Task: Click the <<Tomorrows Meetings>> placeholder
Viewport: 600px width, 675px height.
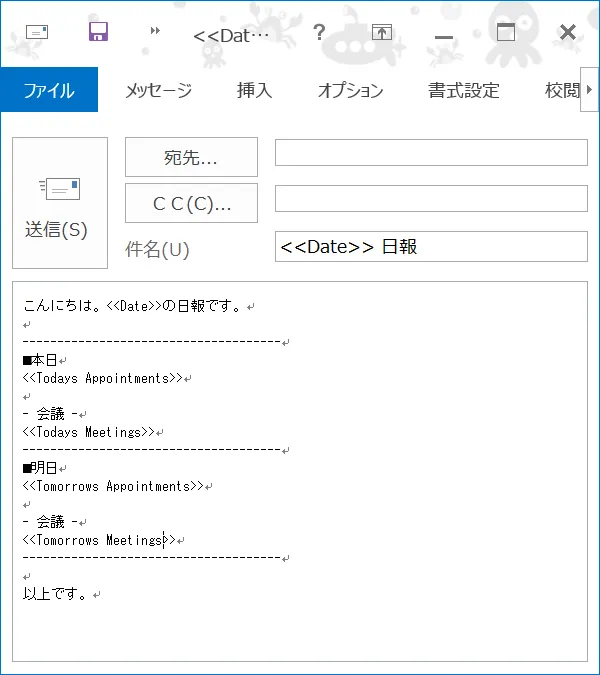Action: pyautogui.click(x=99, y=539)
